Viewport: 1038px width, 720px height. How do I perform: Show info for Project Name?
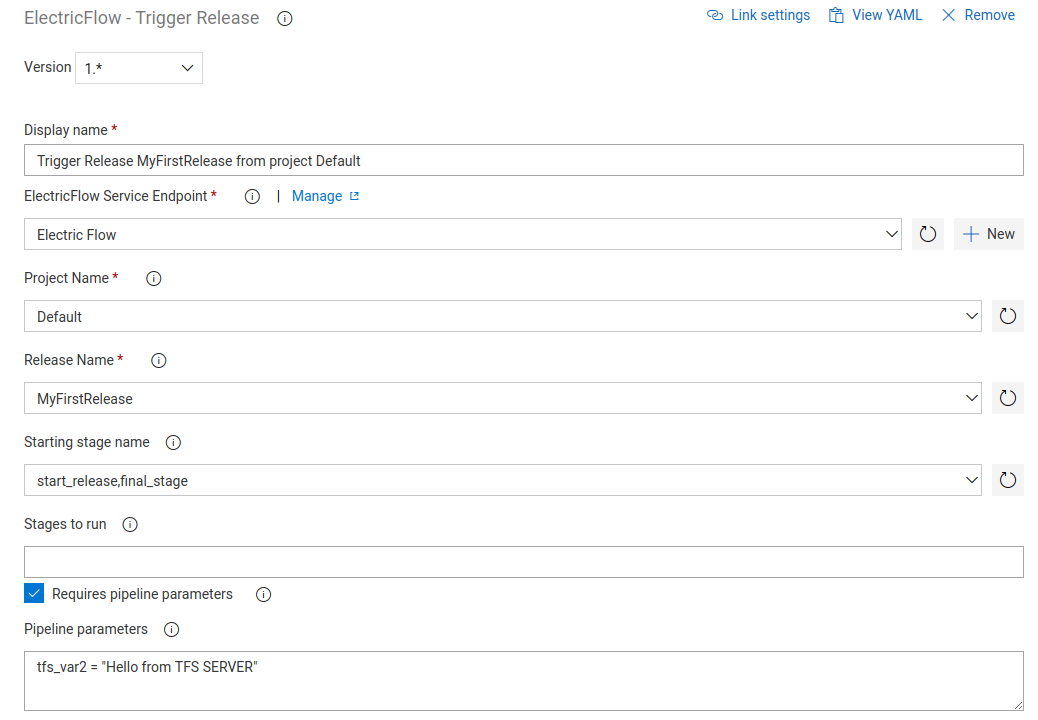[154, 279]
